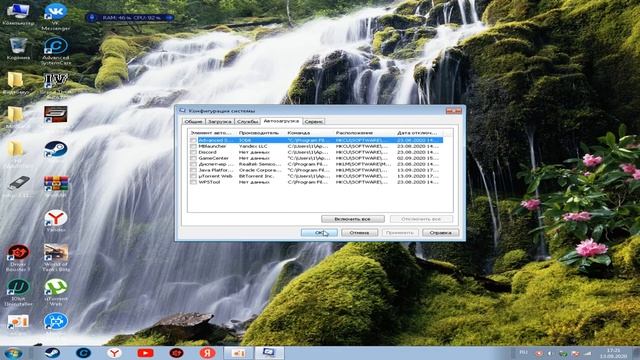The height and width of the screenshot is (360, 640).
Task: Switch to the Загрузка tab
Action: (220, 122)
